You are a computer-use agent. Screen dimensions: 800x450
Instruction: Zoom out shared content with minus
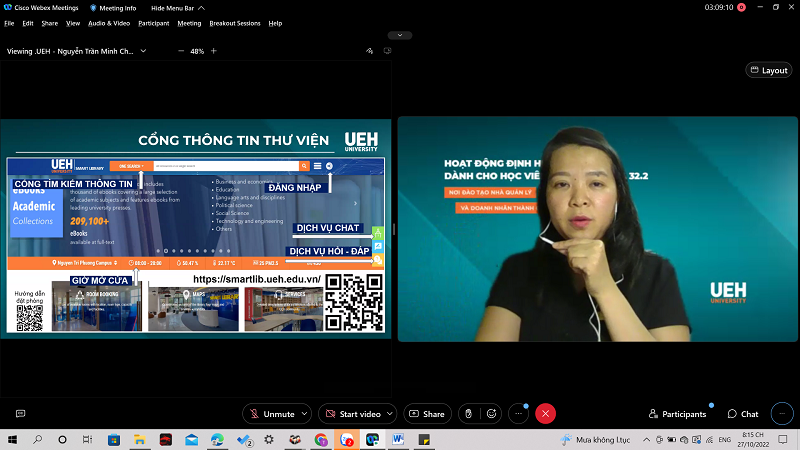181,51
